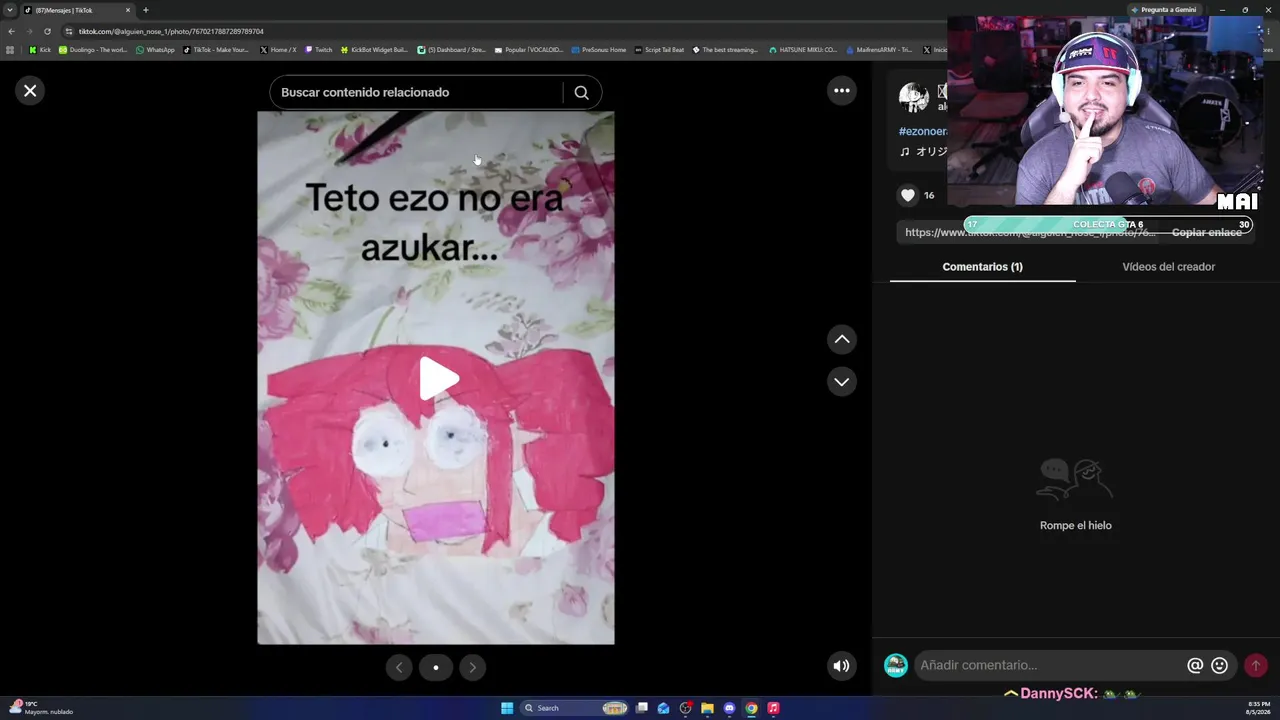
Task: Open the MaifrensARMY bookmark
Action: (879, 50)
